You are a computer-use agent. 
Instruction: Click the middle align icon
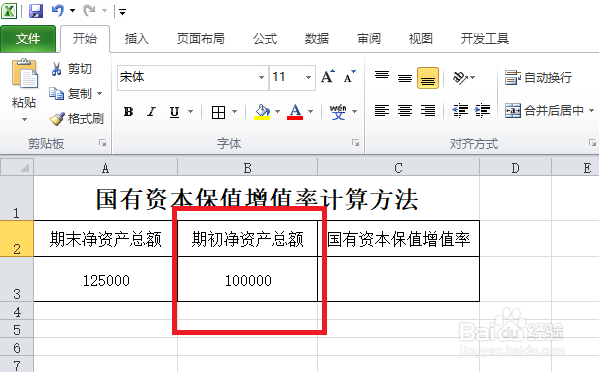pyautogui.click(x=405, y=78)
